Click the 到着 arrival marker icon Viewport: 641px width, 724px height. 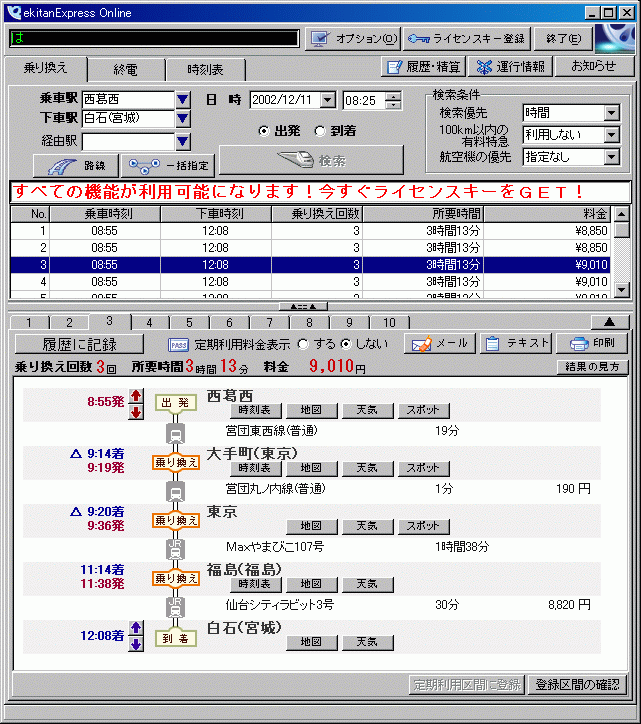click(x=175, y=638)
